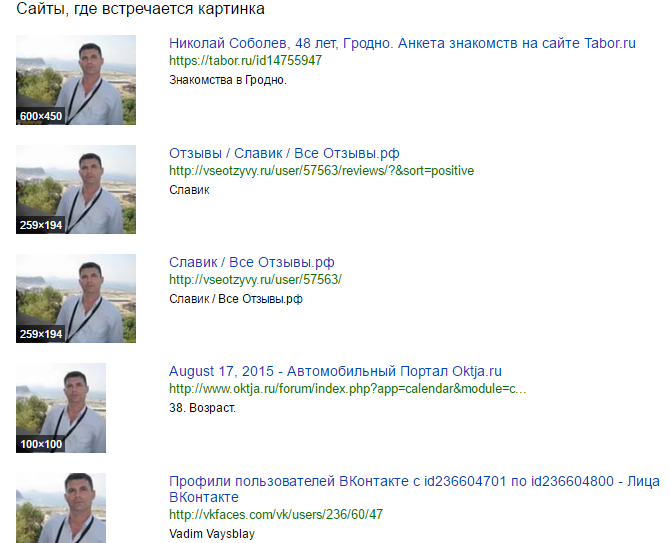
Task: Open the "Отзывы / Славик / Все Отзывы.рф" link
Action: (x=284, y=153)
